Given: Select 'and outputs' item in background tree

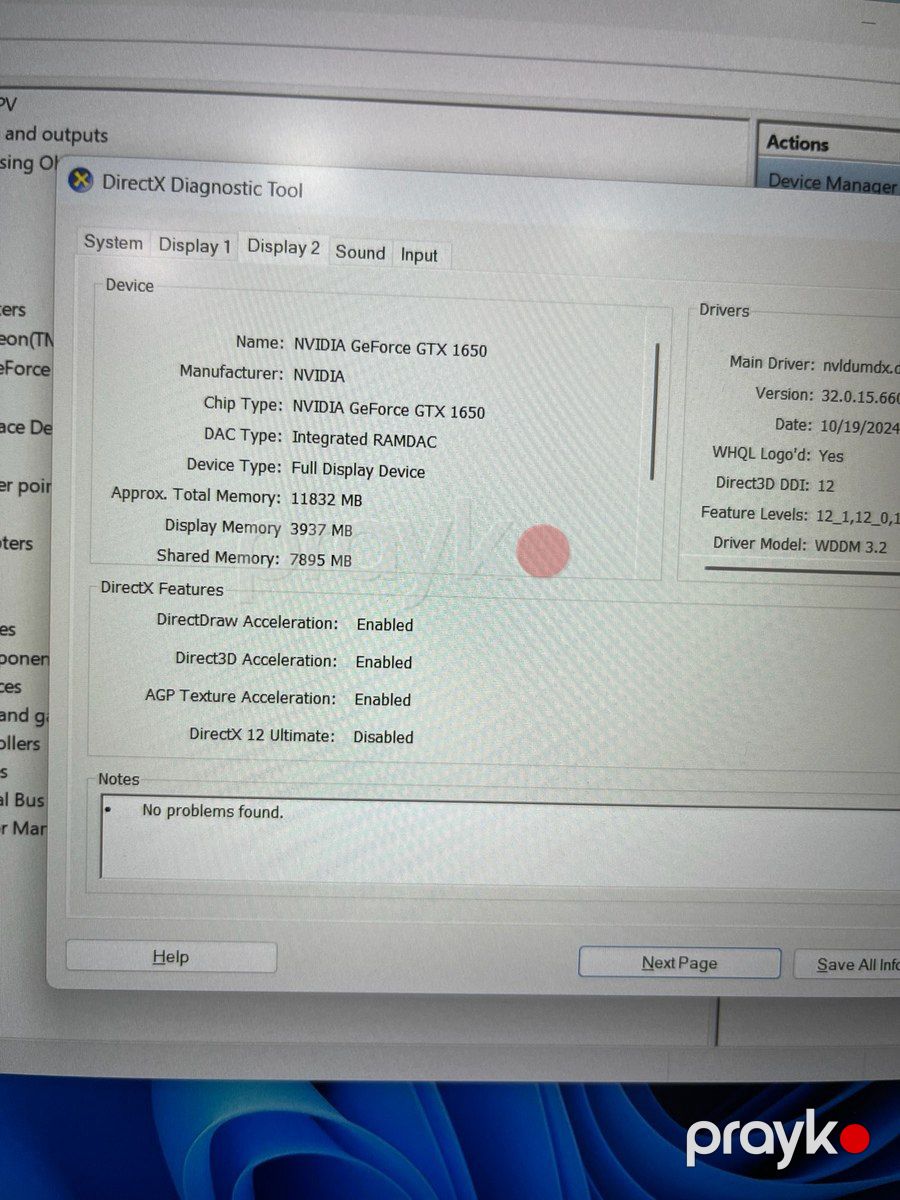Looking at the screenshot, I should pos(55,134).
